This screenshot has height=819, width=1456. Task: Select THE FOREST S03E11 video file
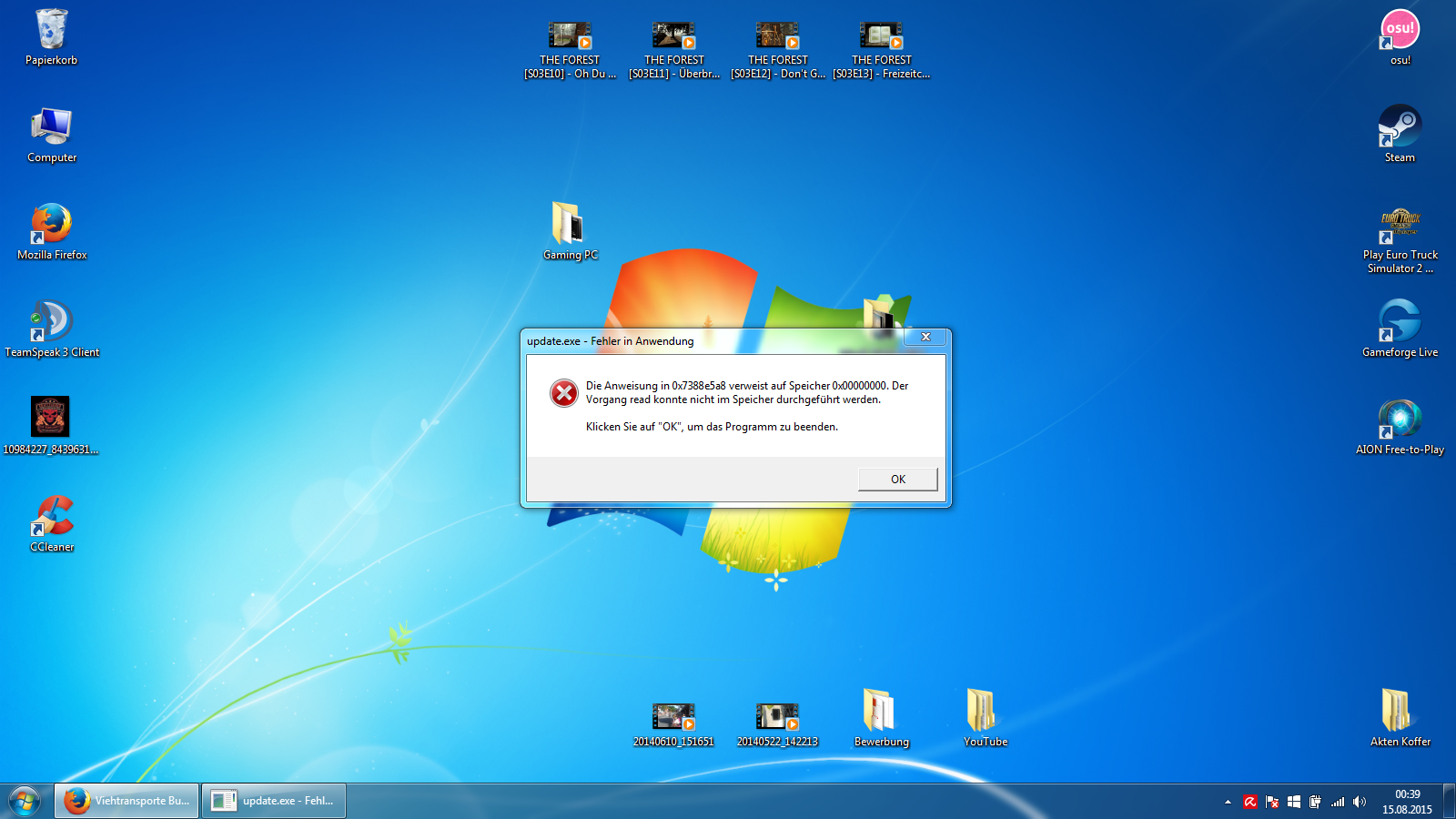coord(673,51)
